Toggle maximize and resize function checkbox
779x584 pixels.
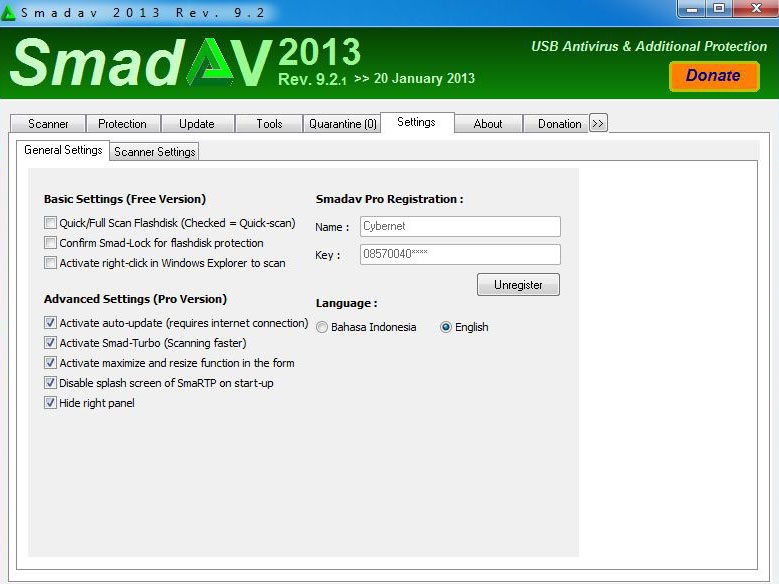[50, 362]
